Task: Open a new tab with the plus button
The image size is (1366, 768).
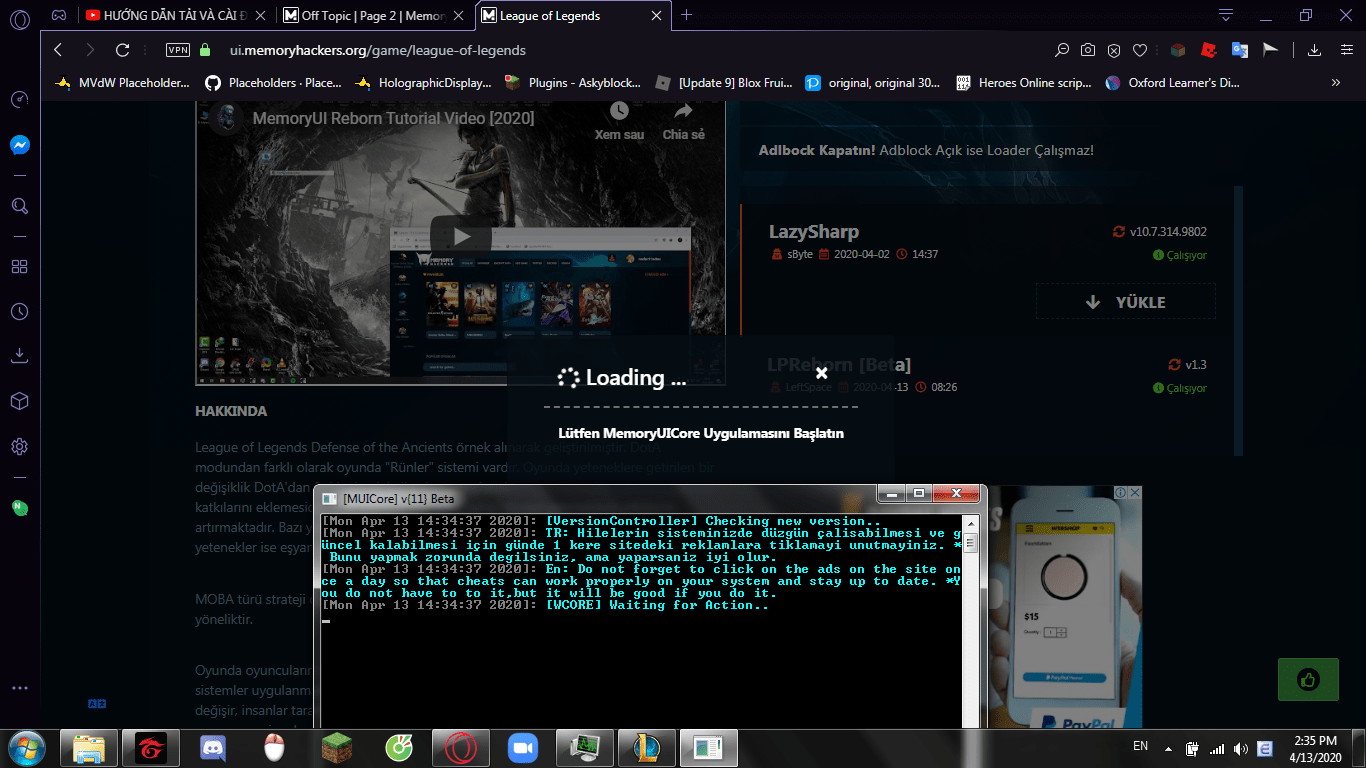Action: coord(686,15)
